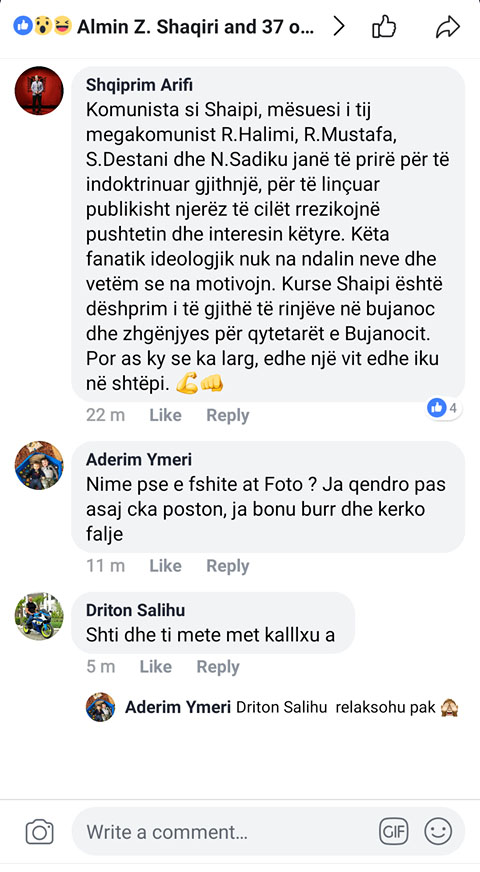Open Aderim Ymeri's avatar beside second comment
The height and width of the screenshot is (872, 480).
click(39, 465)
